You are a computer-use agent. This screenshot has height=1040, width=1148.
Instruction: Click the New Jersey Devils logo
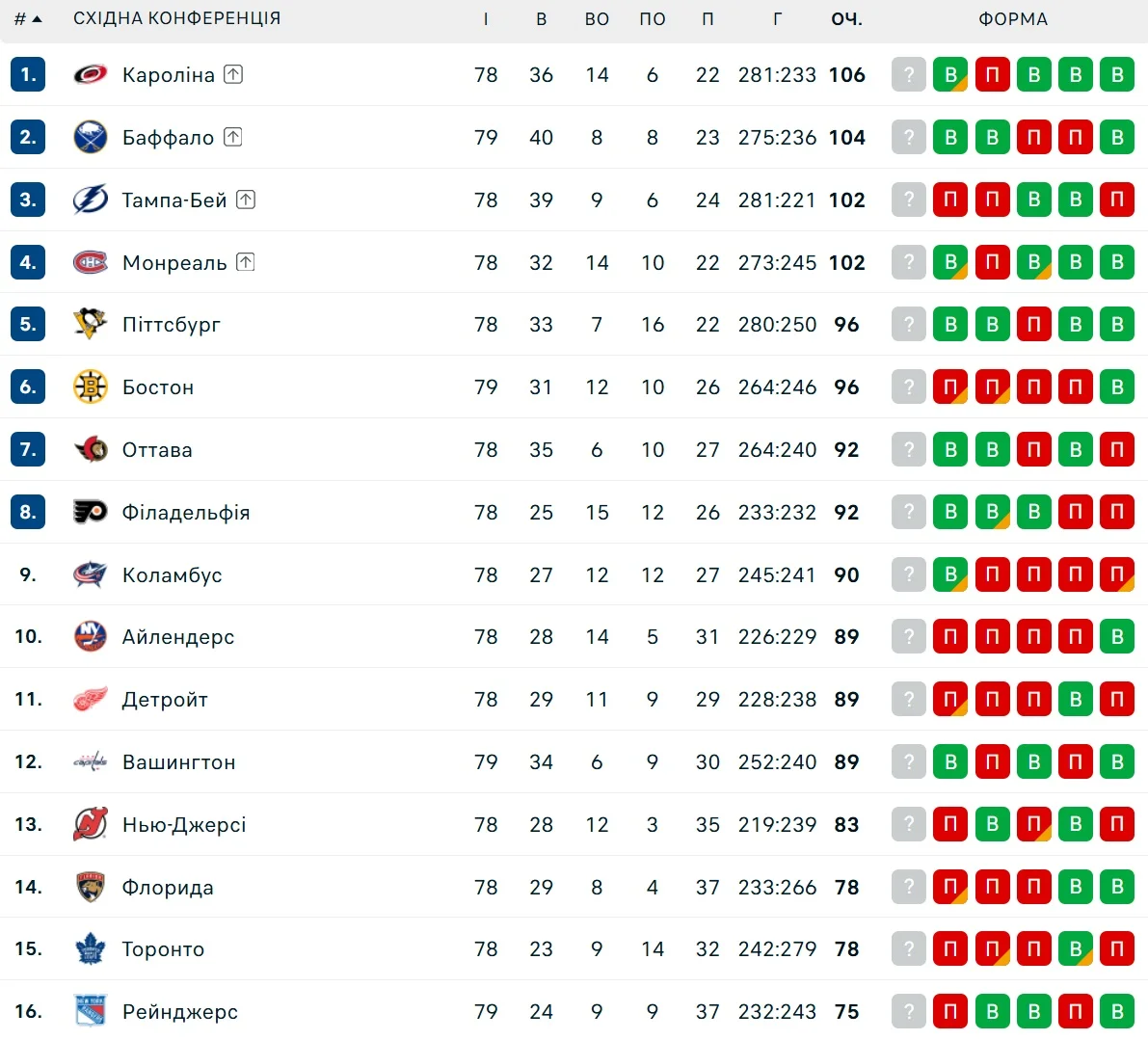pyautogui.click(x=91, y=824)
